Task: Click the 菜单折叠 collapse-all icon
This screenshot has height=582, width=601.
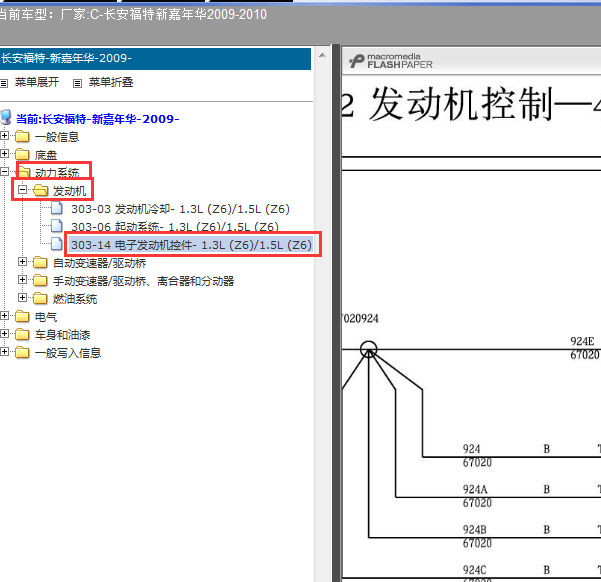Action: coord(77,83)
